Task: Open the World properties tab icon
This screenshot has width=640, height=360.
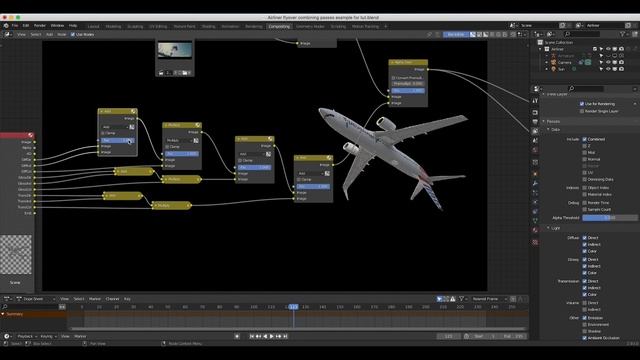Action: point(535,150)
